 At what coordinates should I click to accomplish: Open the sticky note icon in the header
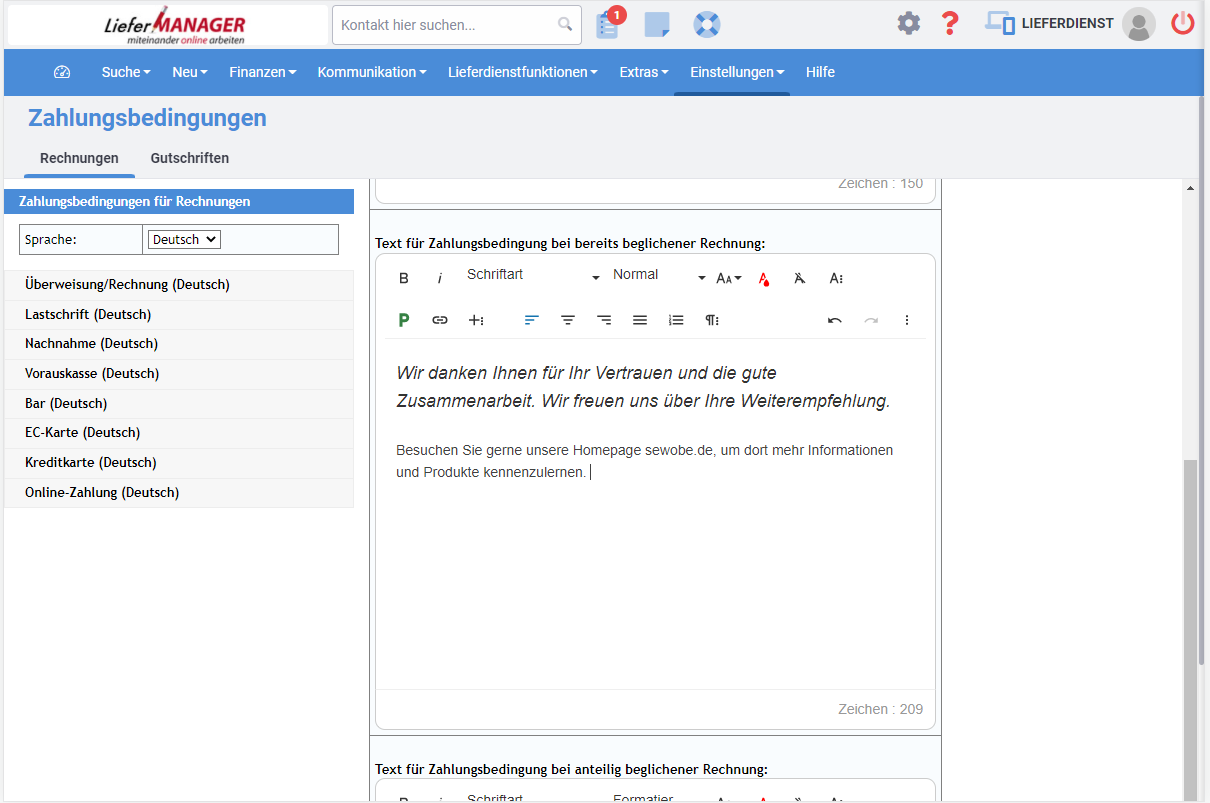pyautogui.click(x=657, y=25)
